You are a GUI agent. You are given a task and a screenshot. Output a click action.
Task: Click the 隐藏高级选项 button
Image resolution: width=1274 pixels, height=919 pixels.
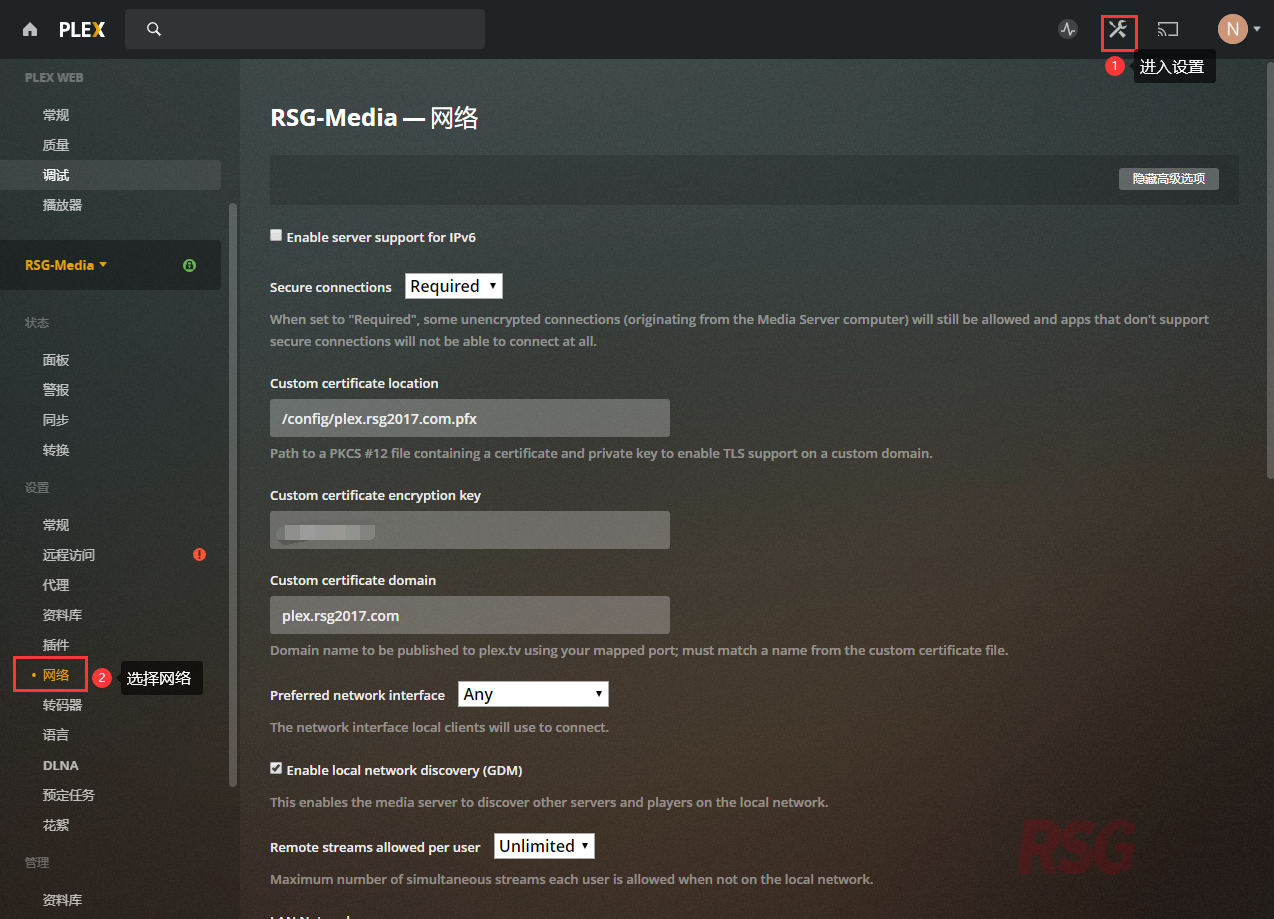coord(1168,179)
